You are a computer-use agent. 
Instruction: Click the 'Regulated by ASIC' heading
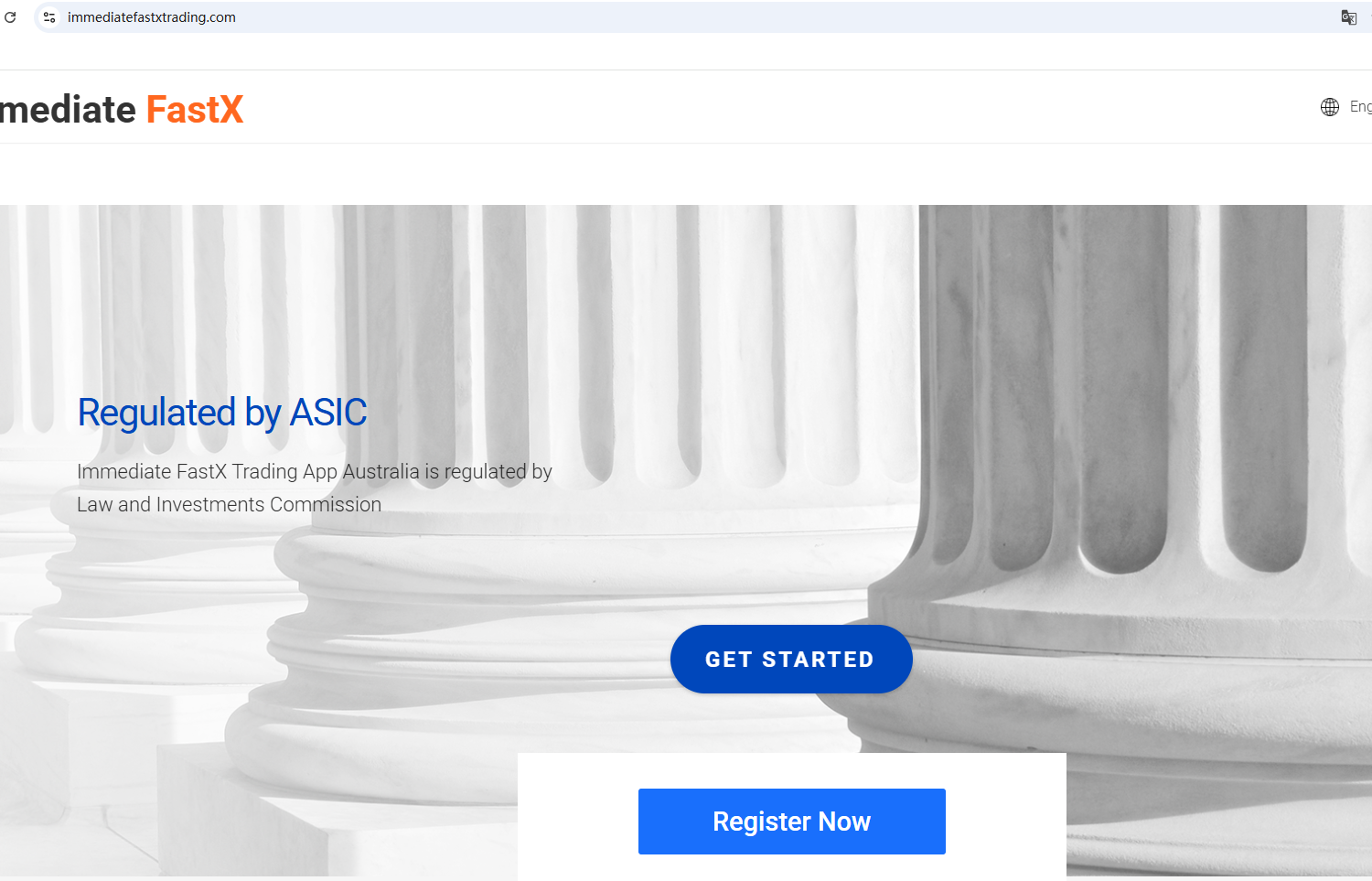(x=222, y=413)
